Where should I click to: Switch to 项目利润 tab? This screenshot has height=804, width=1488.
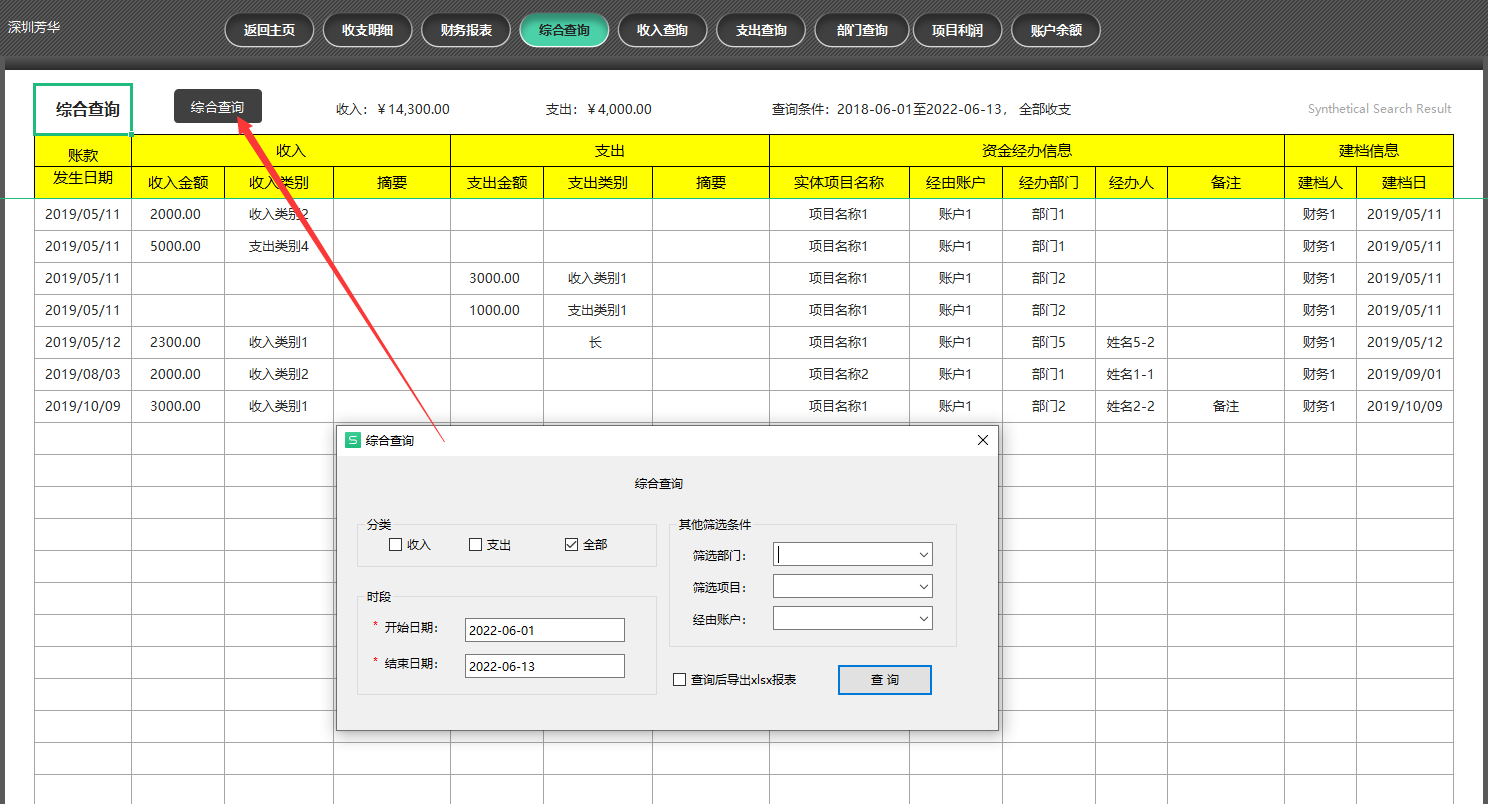pyautogui.click(x=957, y=30)
